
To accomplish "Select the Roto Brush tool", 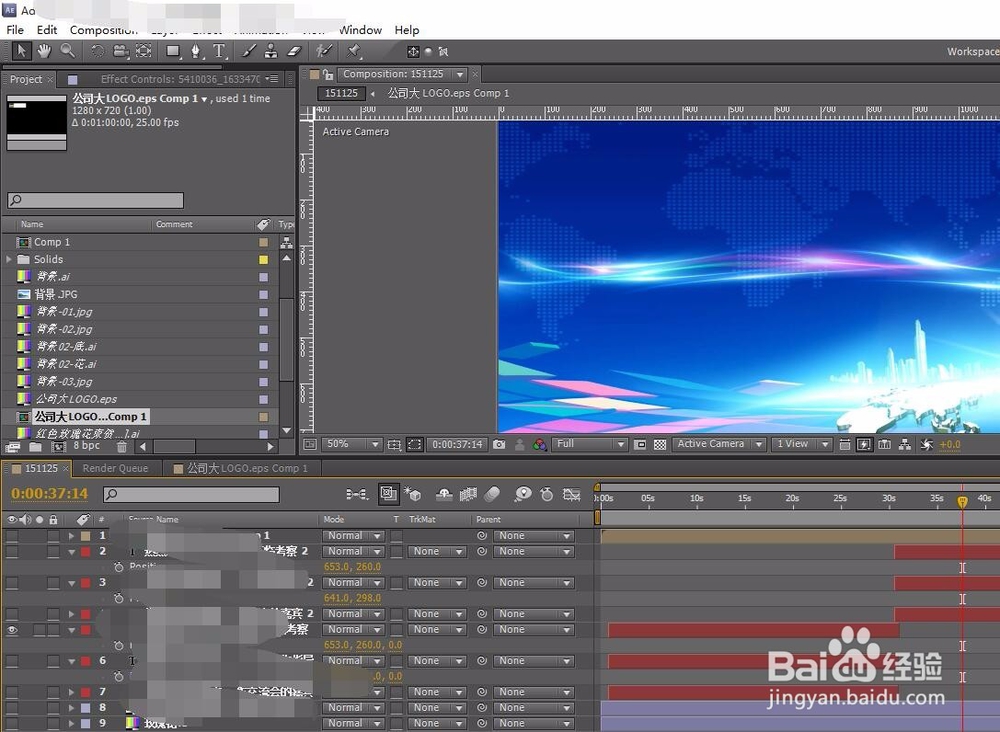I will coord(324,51).
